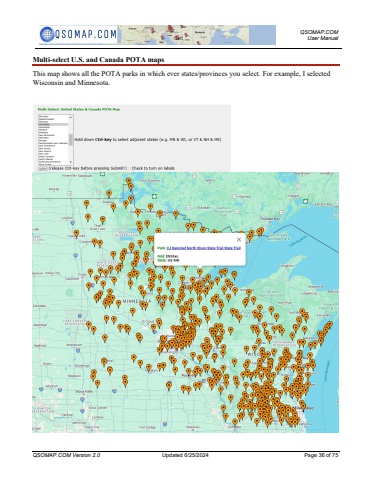Close the park info popup
This screenshot has height=480, width=371.
239,239
